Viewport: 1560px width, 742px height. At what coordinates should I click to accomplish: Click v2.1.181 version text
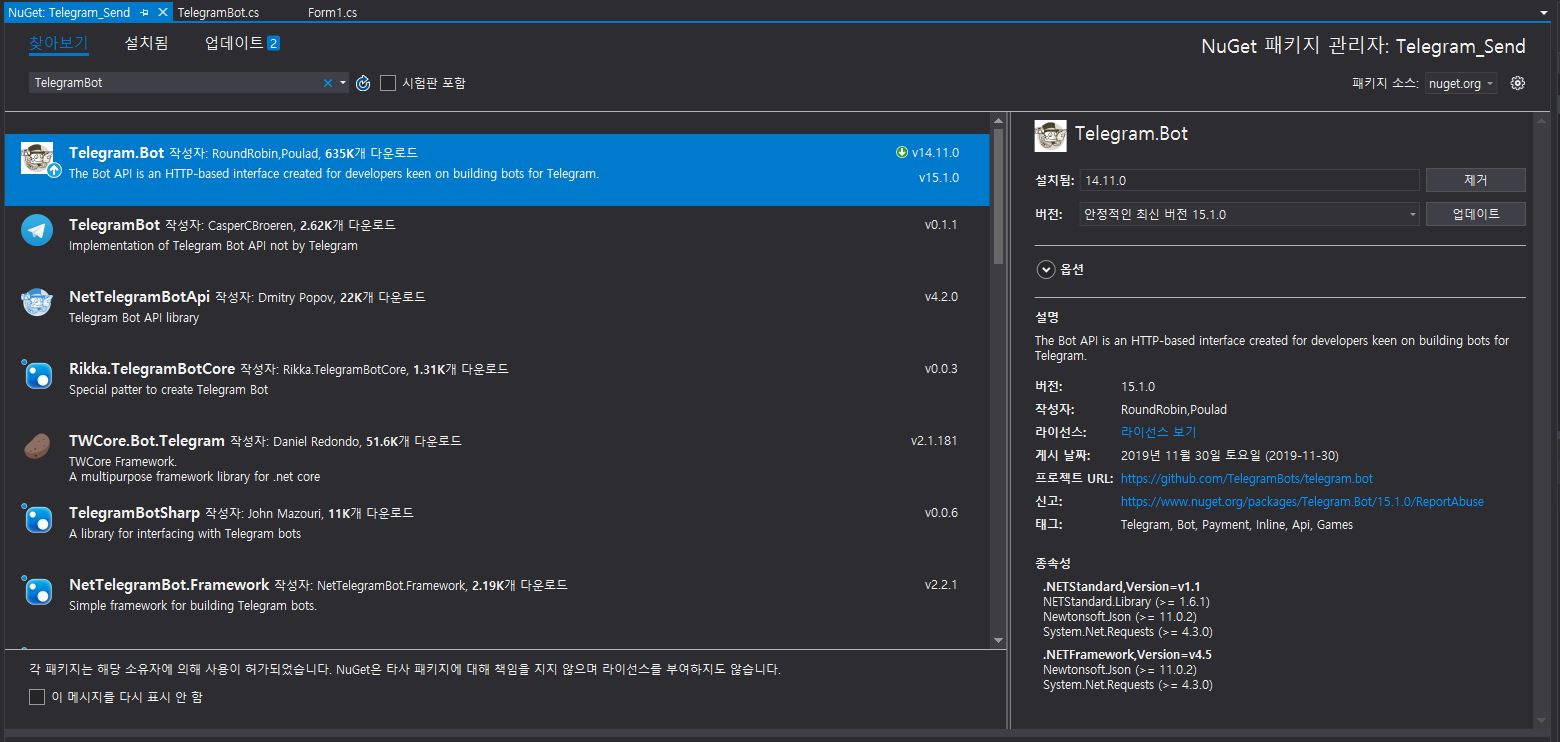pos(934,441)
